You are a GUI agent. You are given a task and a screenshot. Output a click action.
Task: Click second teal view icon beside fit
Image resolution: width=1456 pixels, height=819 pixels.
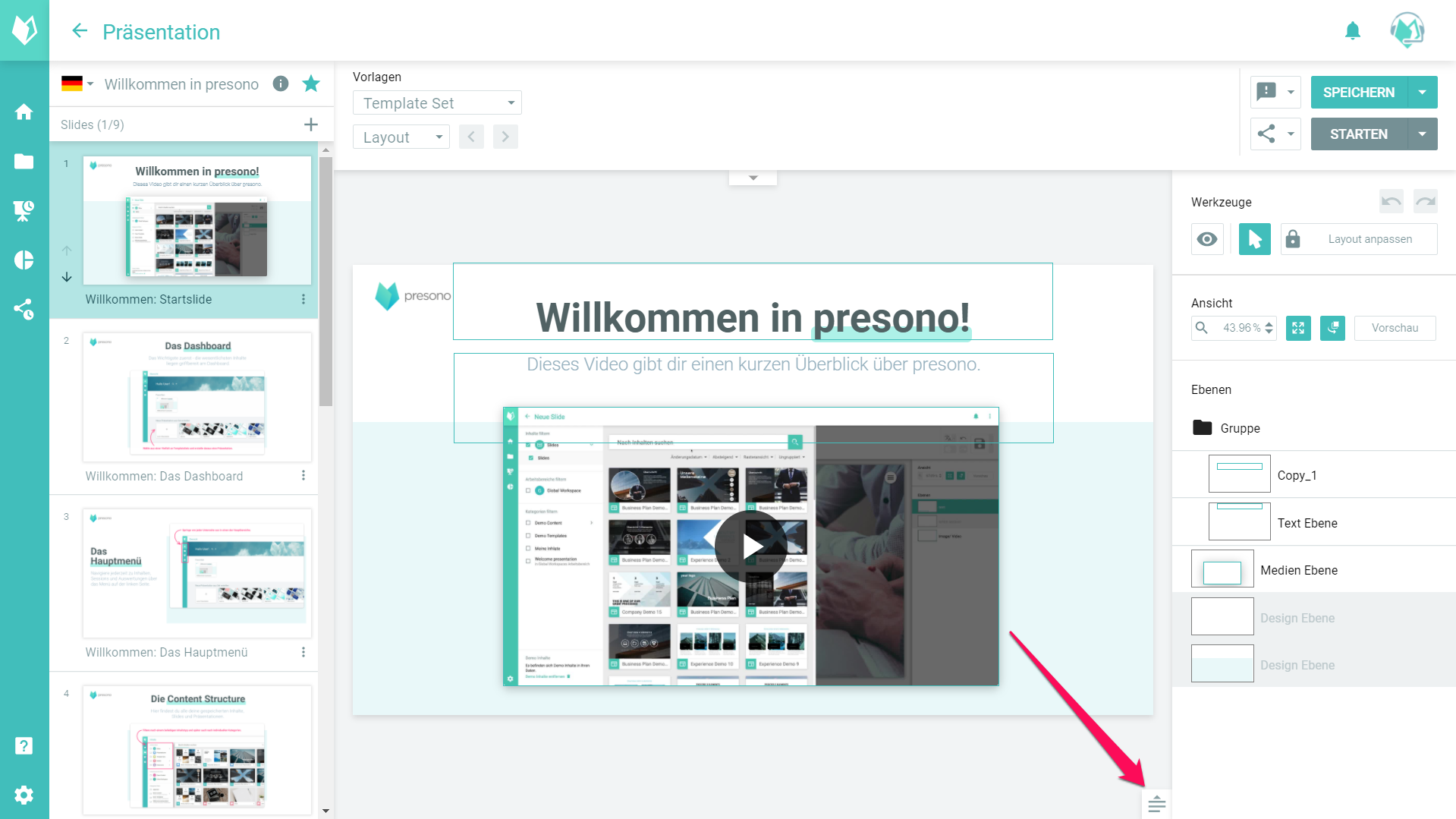point(1332,328)
